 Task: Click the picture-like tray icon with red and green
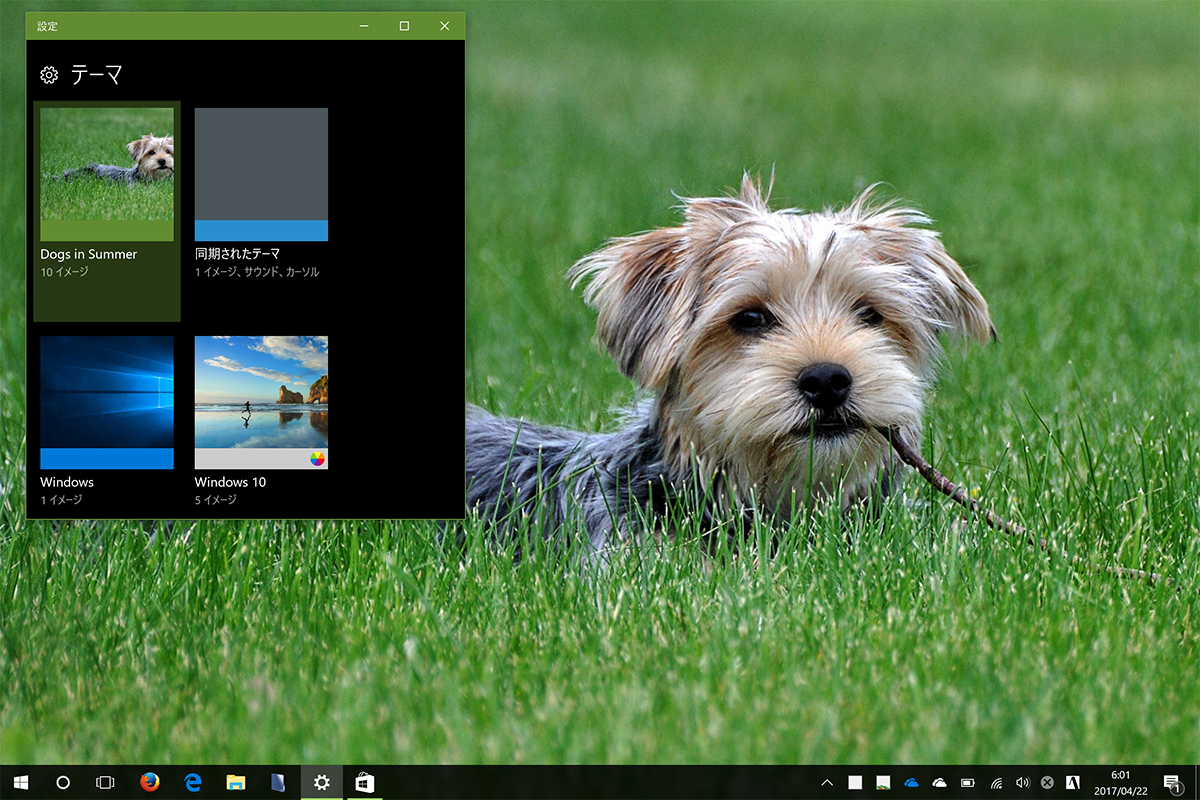883,782
